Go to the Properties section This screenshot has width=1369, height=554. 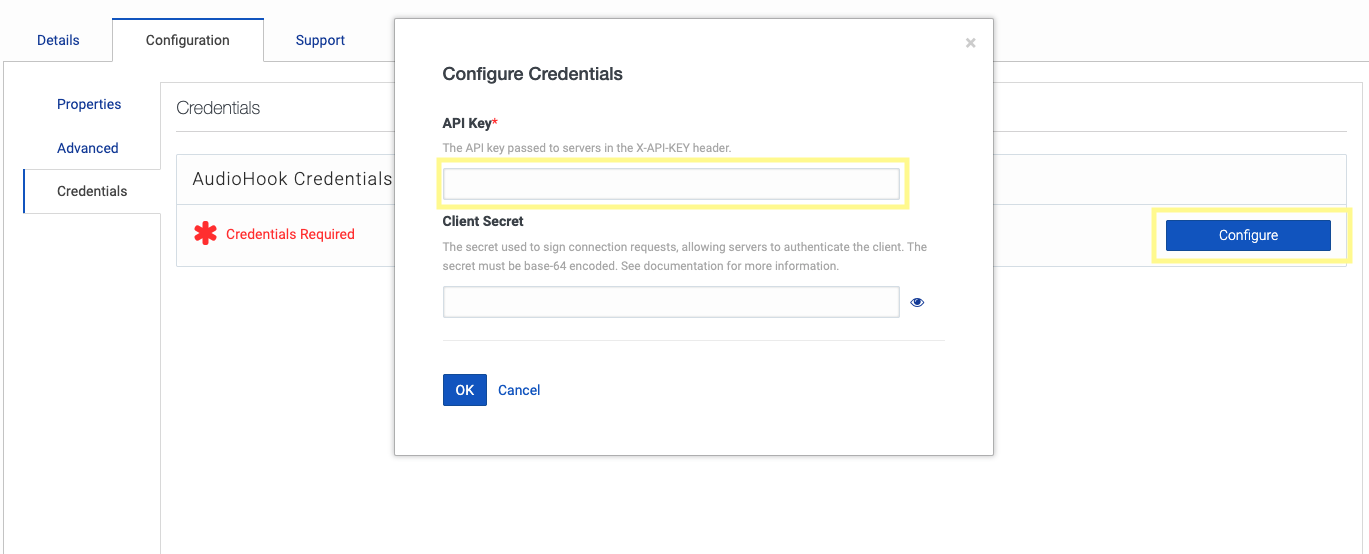(89, 104)
